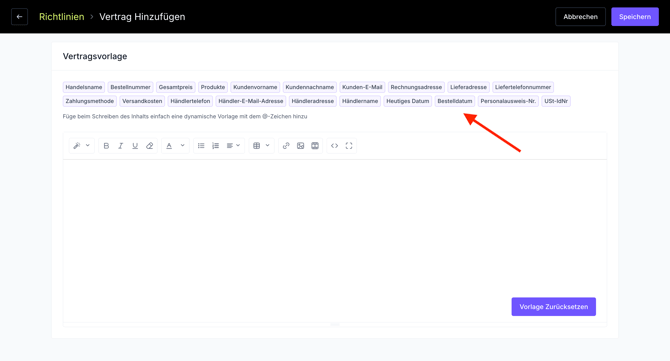The width and height of the screenshot is (670, 361).
Task: Insert the USt-IdNr tag
Action: pos(556,101)
